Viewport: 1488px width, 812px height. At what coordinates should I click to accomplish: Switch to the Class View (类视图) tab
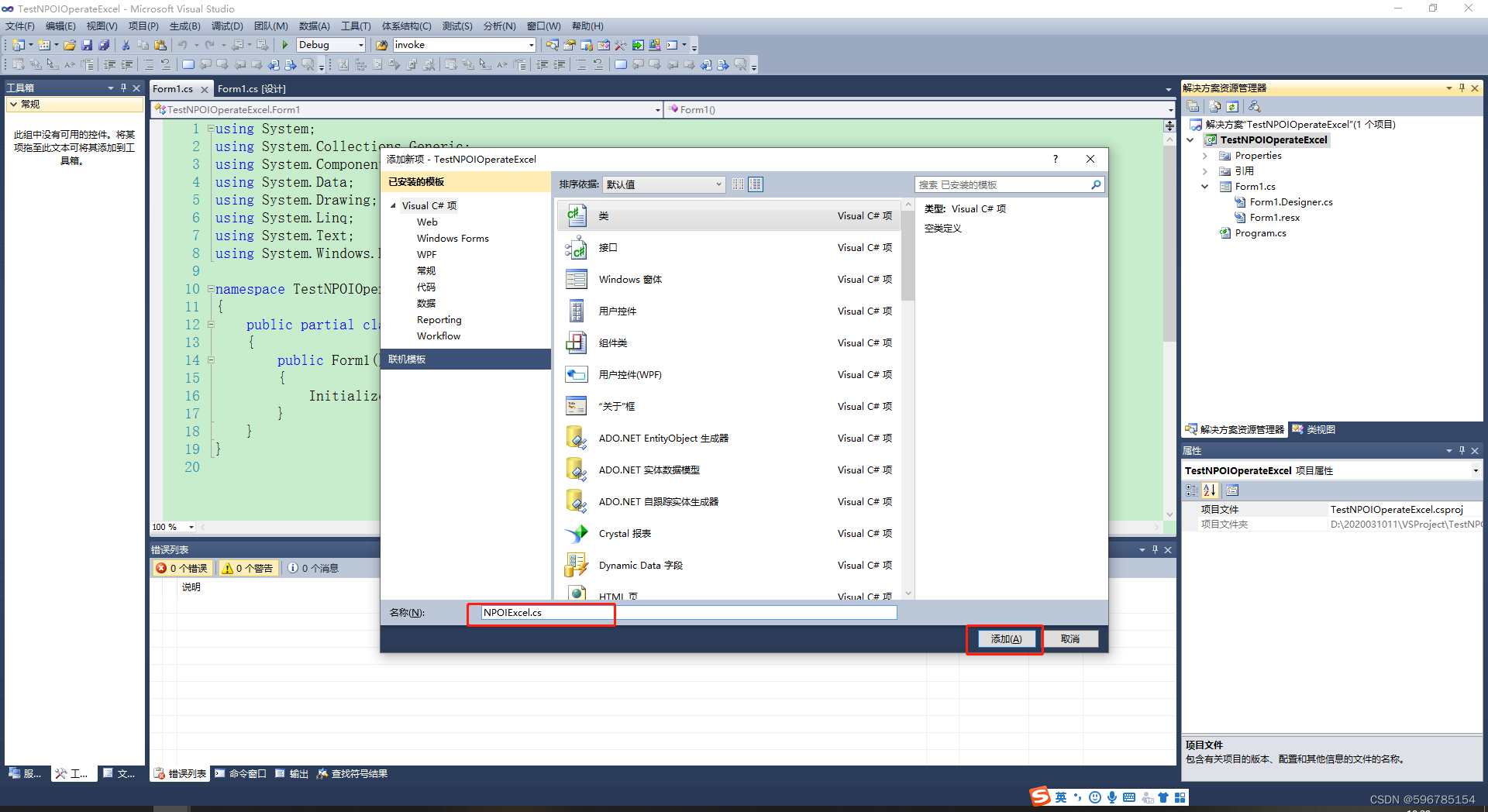coord(1314,429)
